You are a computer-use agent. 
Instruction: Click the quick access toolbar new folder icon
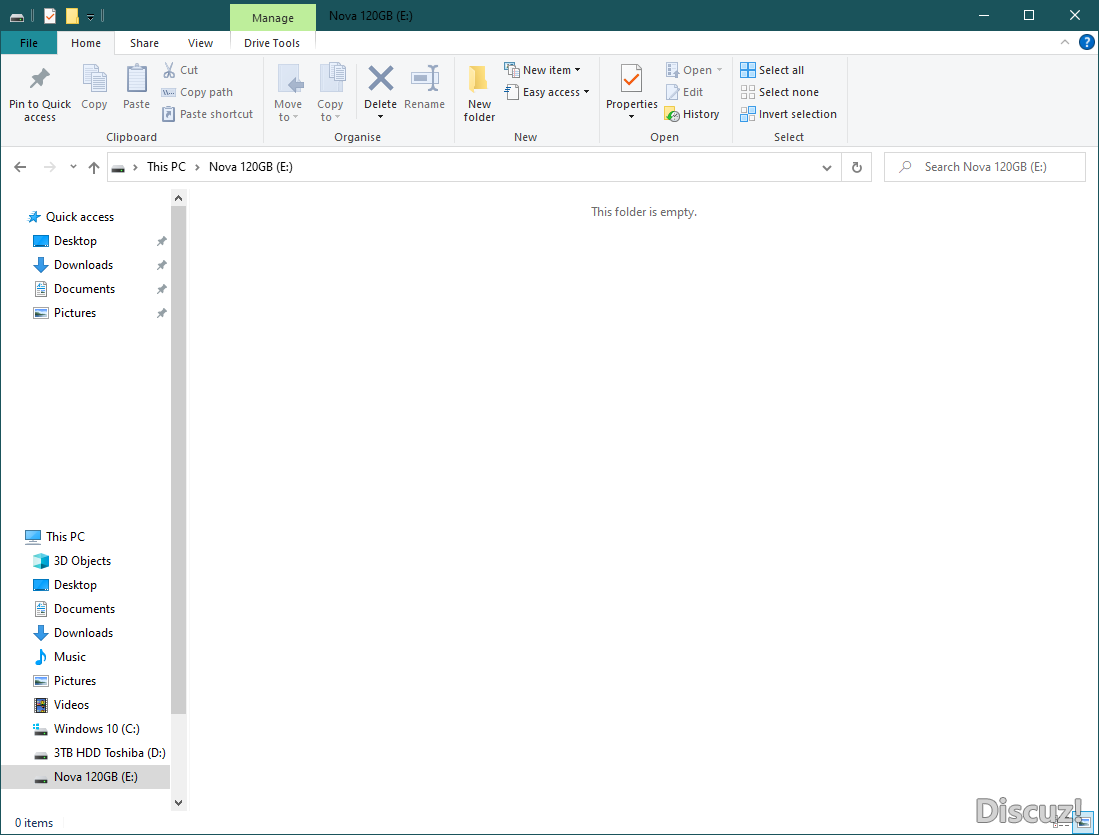pos(71,15)
